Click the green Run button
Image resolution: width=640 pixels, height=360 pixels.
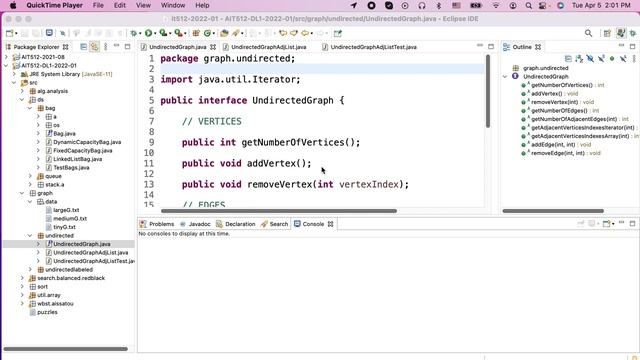click(148, 33)
